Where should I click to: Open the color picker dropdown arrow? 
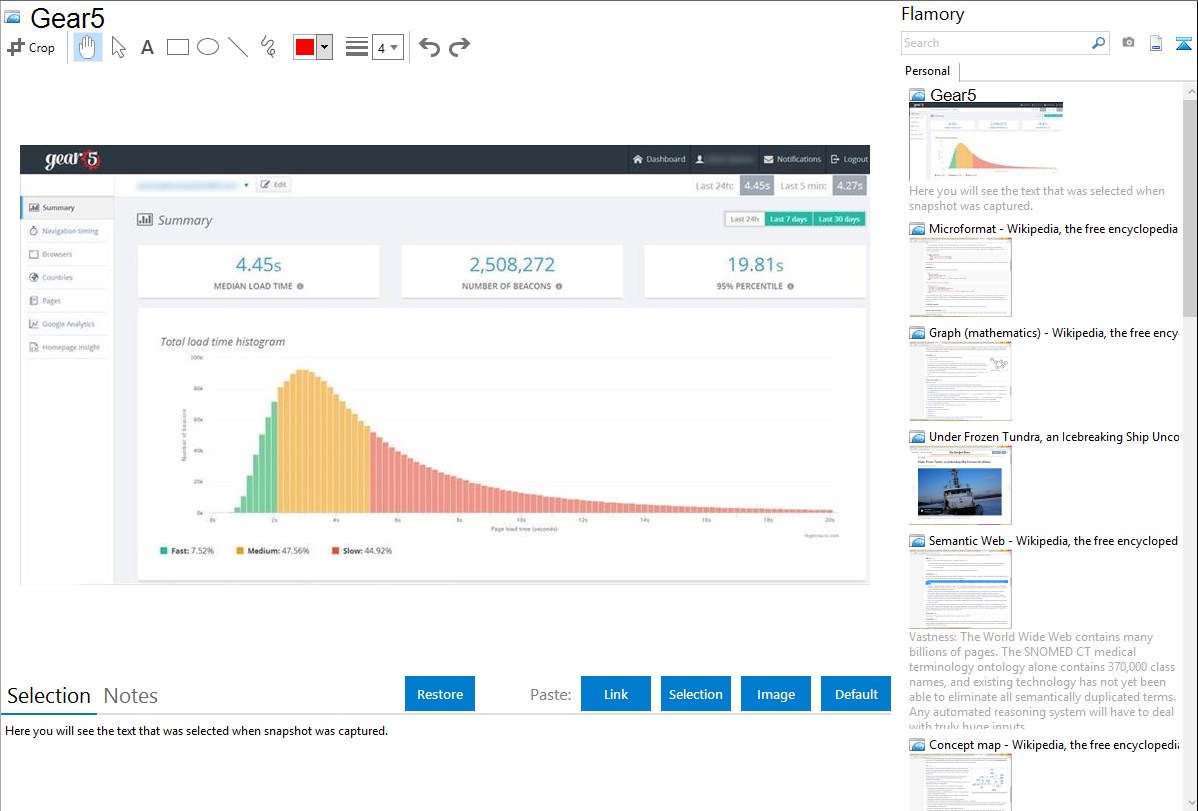(x=325, y=47)
